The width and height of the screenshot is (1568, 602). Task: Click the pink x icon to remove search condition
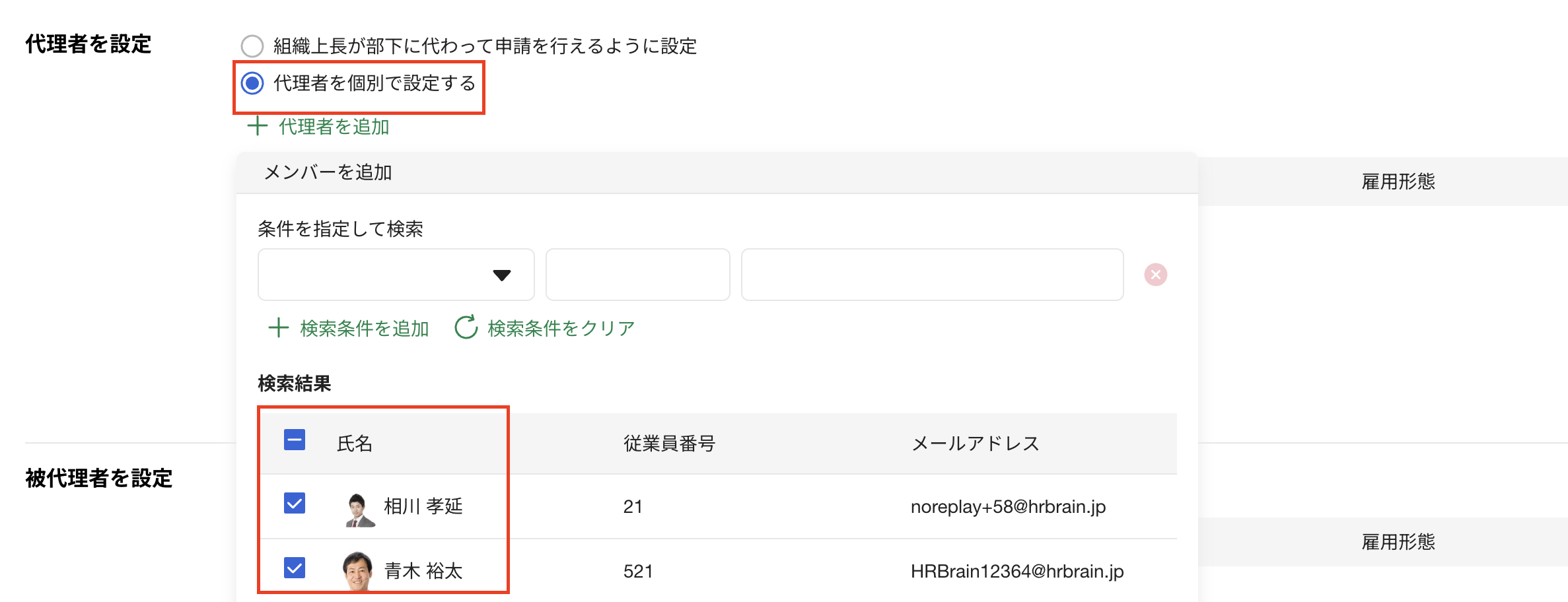(1156, 275)
